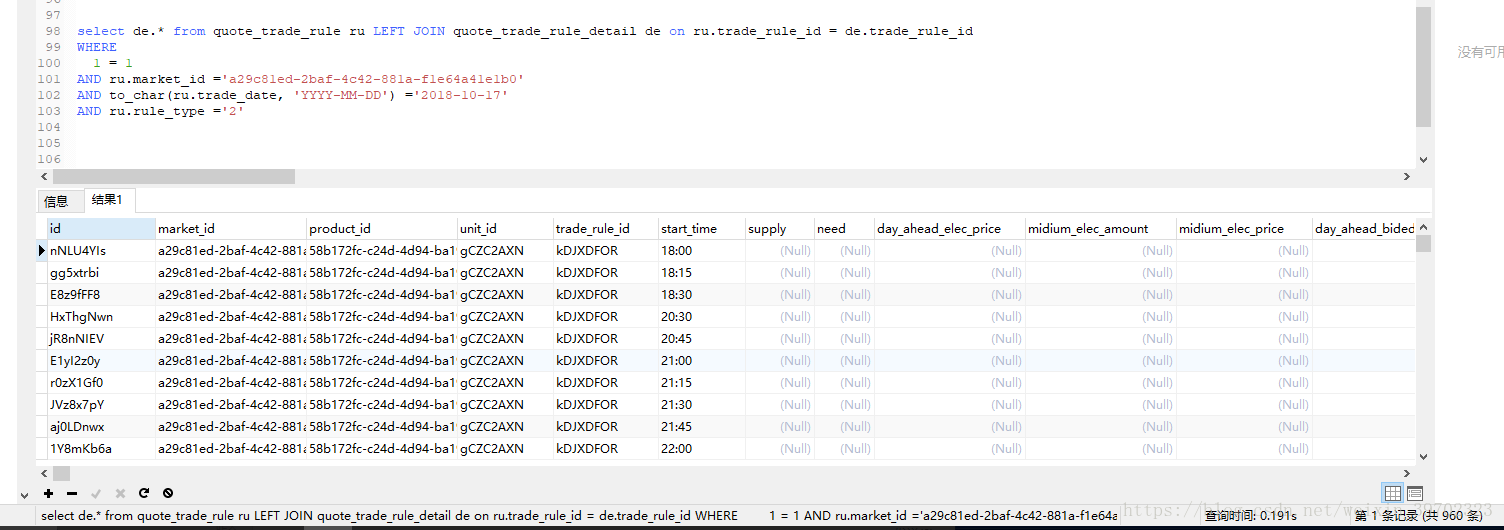The image size is (1504, 530).
Task: Discard changes with the X icon
Action: click(x=120, y=493)
